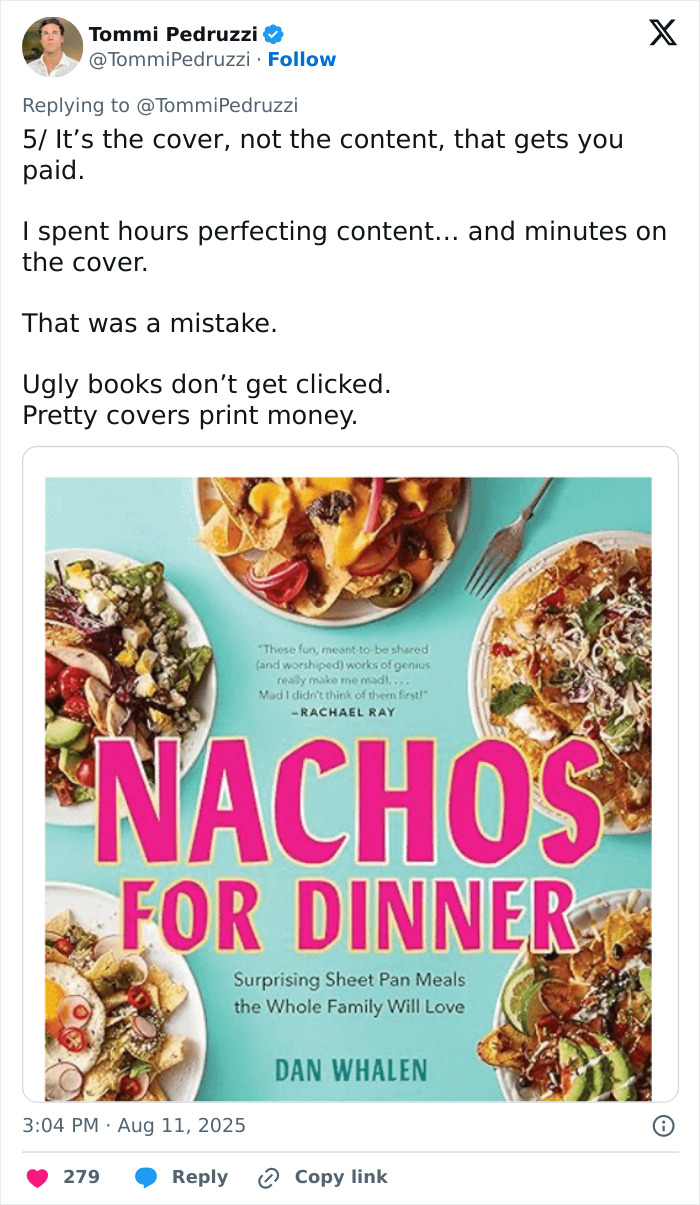Open Tommi Pedruzzi's profile avatar
This screenshot has width=700, height=1205.
pos(52,47)
